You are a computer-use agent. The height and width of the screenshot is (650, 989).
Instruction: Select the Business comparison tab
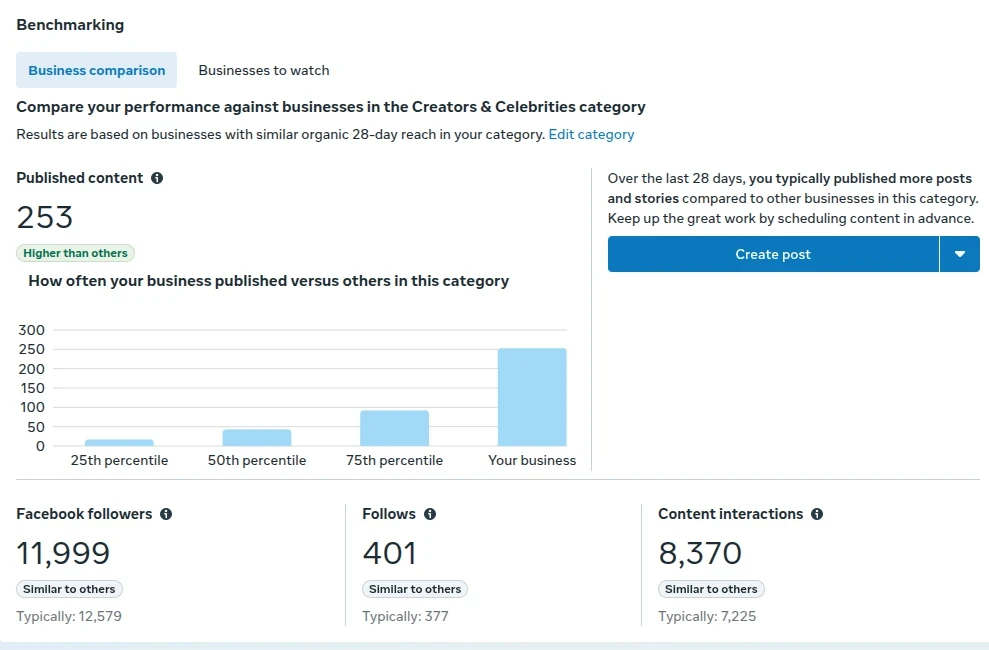[97, 71]
